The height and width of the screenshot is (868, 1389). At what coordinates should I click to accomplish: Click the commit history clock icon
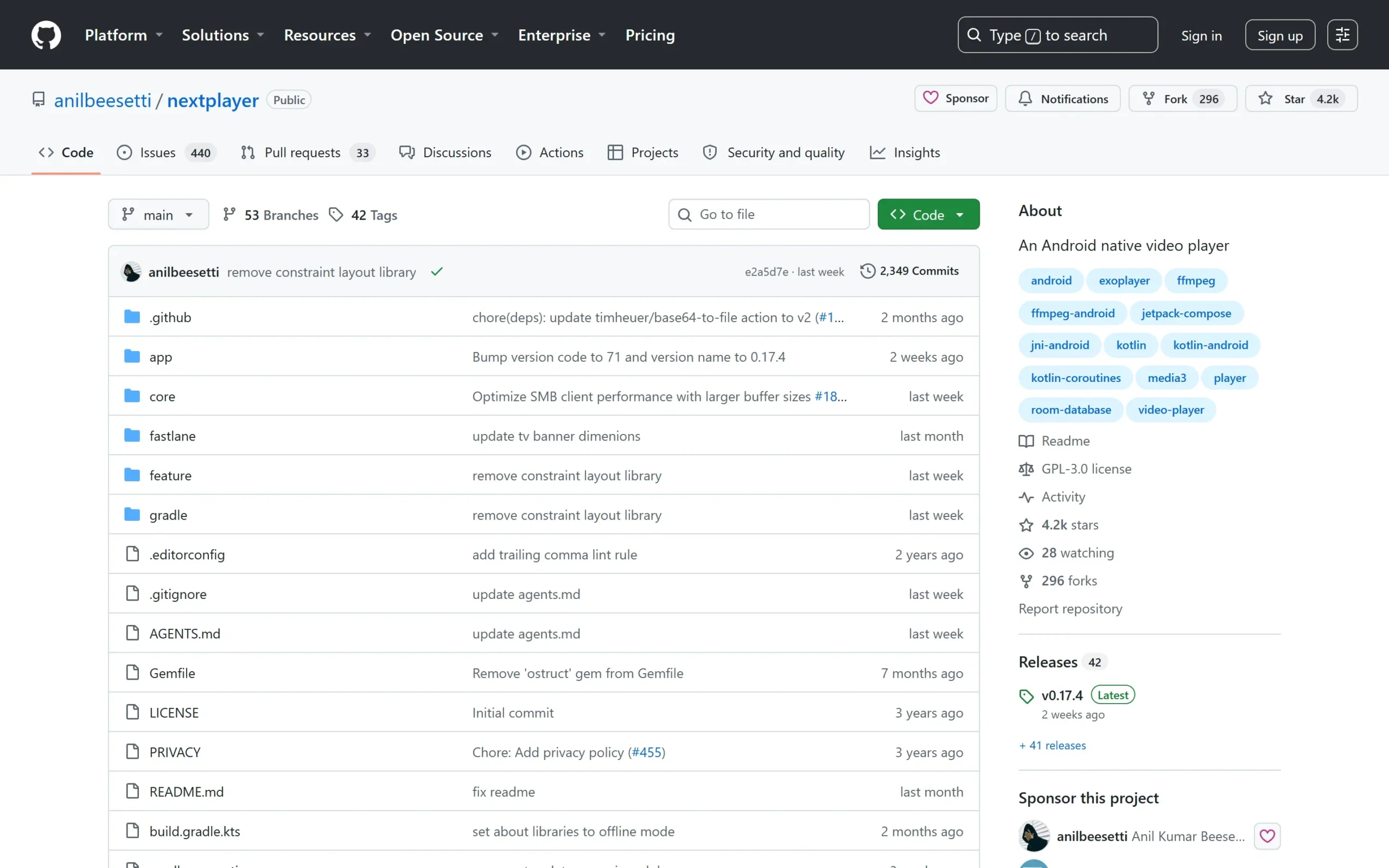[x=868, y=271]
